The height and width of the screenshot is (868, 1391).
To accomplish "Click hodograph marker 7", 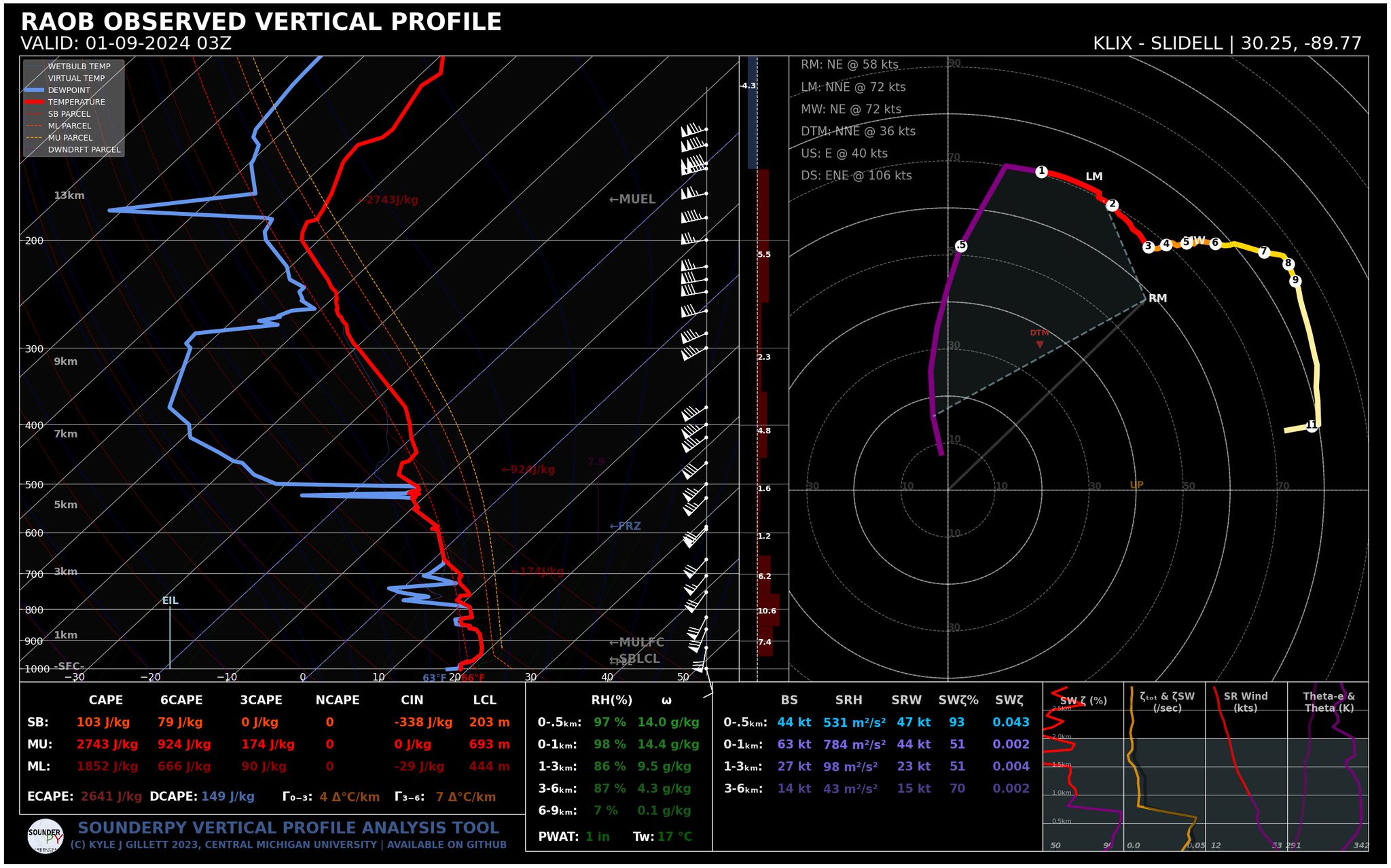I will pos(1263,252).
